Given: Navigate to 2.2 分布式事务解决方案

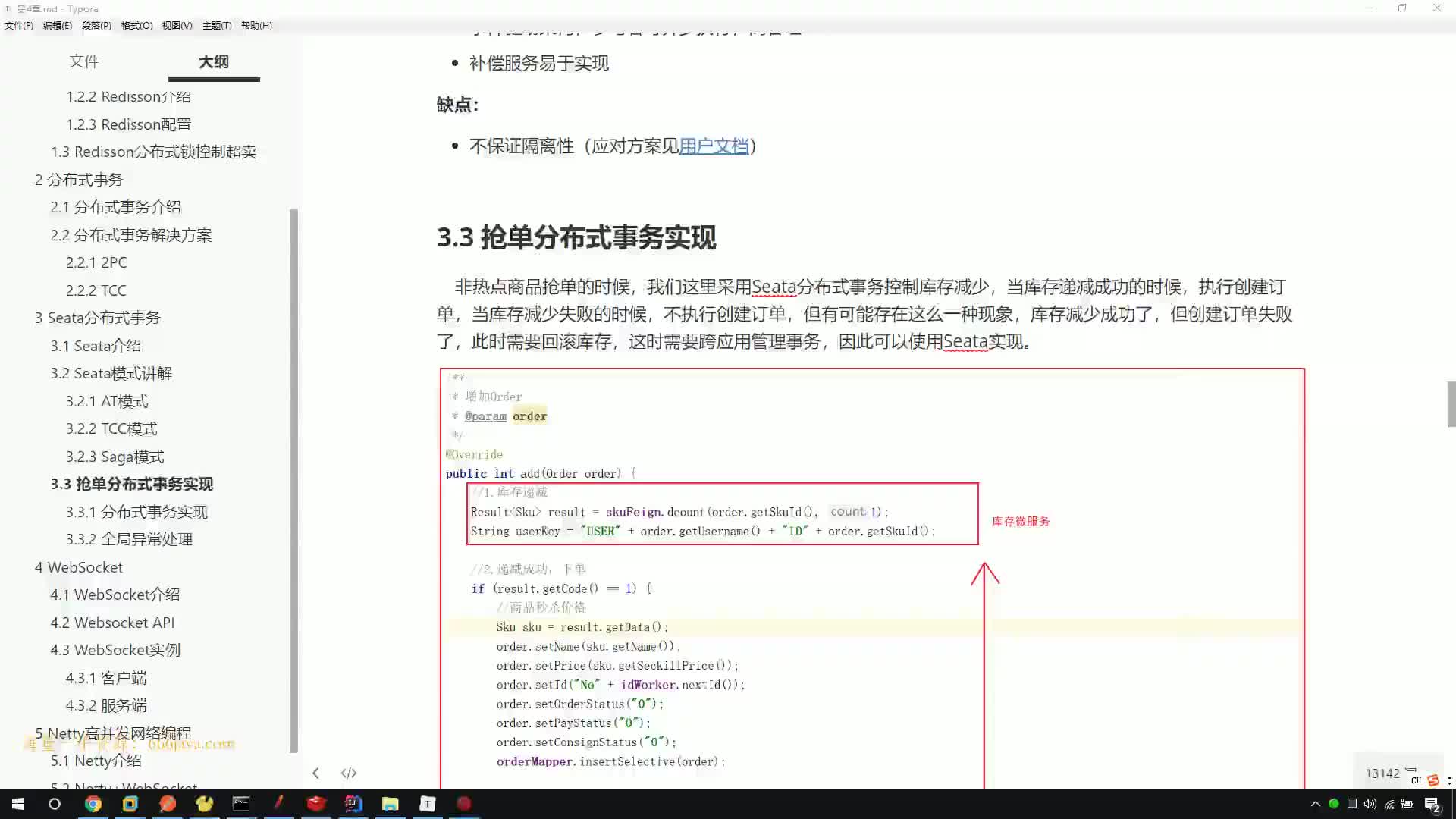Looking at the screenshot, I should point(131,235).
